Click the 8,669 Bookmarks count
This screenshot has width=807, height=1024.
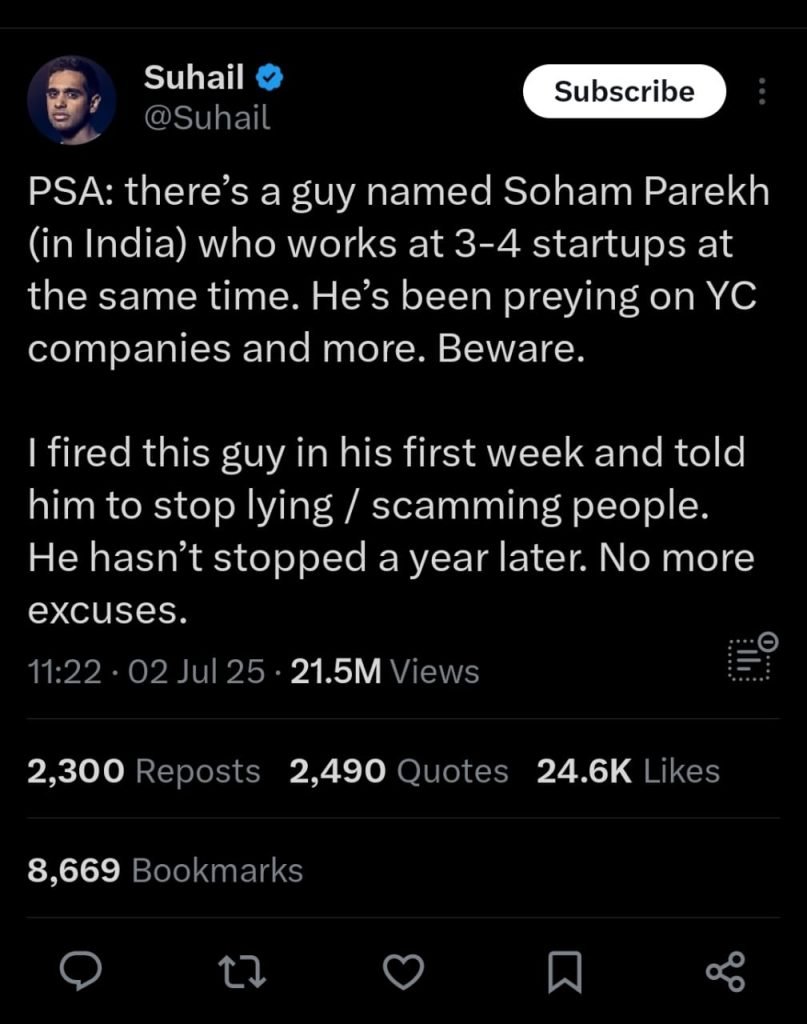(166, 870)
